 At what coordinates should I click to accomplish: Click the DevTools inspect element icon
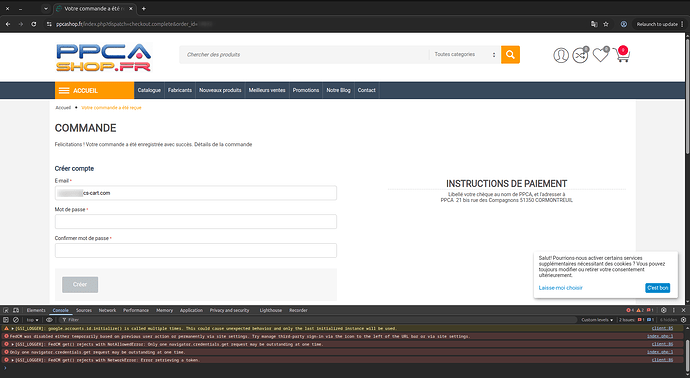(6, 310)
